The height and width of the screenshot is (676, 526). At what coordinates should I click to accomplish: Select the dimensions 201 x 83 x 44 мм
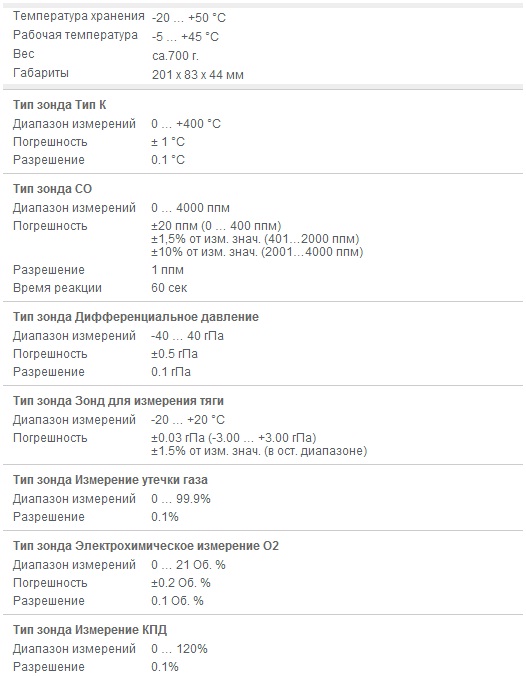197,75
